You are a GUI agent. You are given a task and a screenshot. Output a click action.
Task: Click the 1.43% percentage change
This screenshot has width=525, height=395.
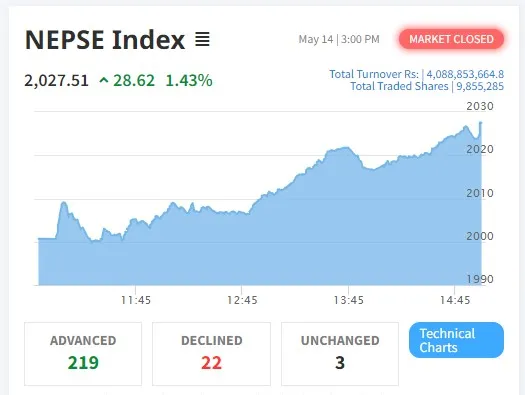click(x=189, y=81)
